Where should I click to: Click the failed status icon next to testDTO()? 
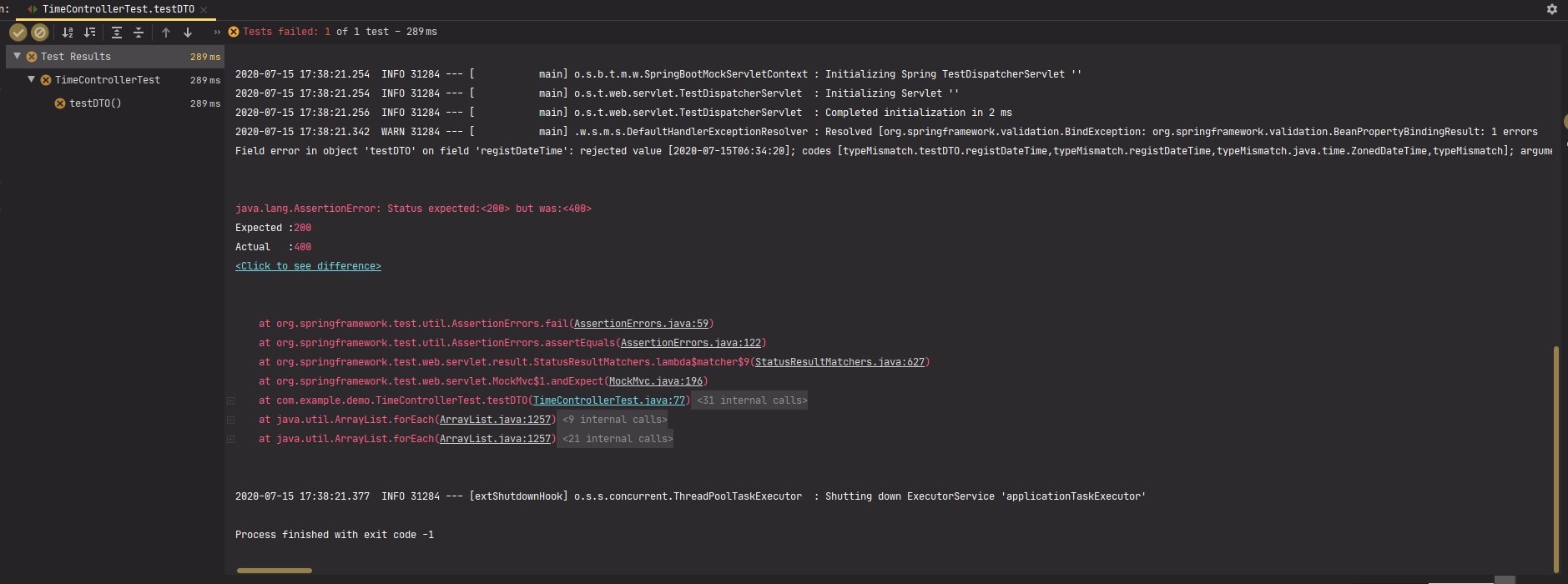tap(60, 103)
